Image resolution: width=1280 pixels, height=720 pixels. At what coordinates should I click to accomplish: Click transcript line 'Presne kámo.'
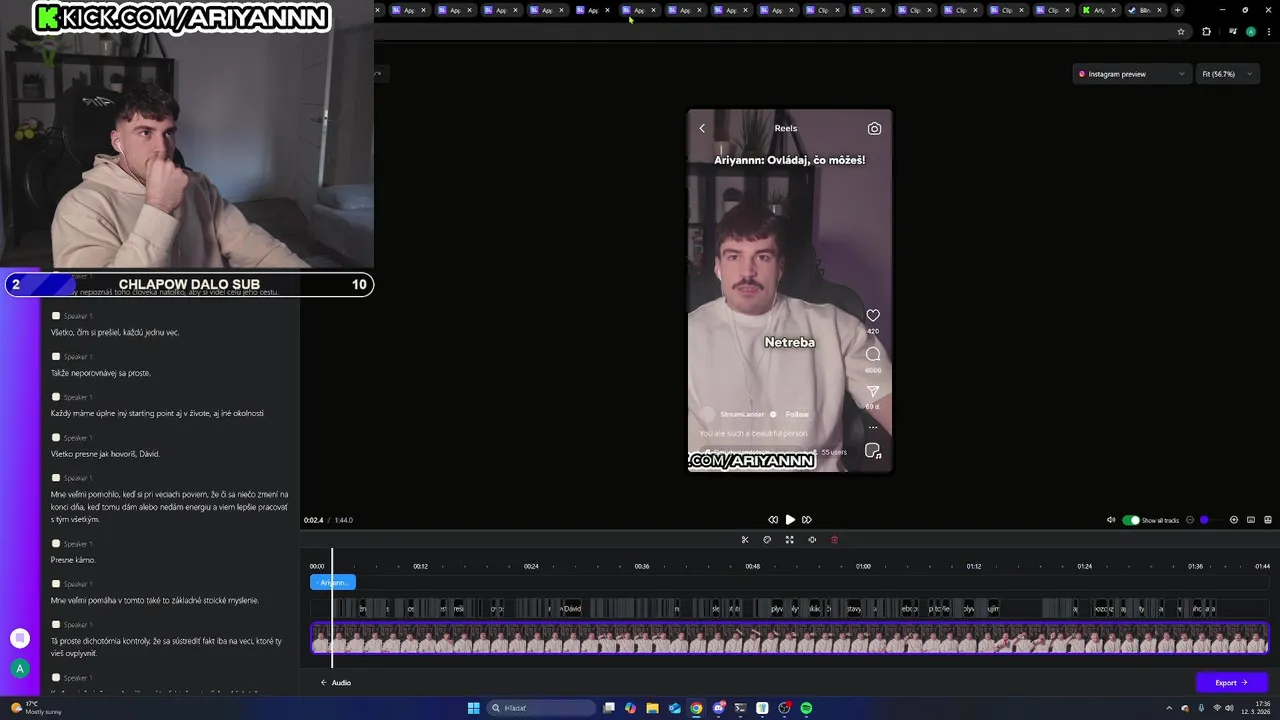[x=73, y=560]
